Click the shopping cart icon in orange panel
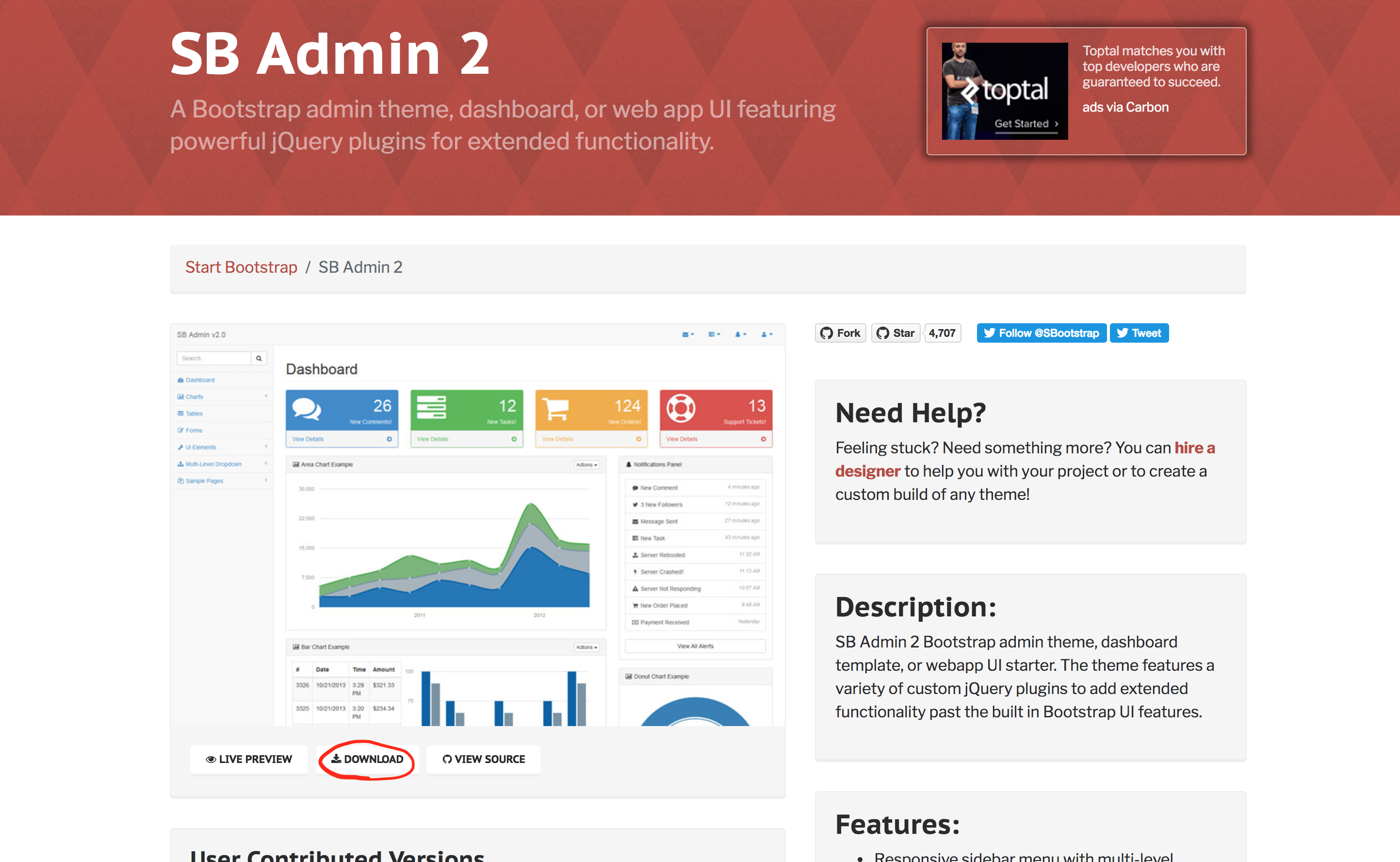Image resolution: width=1400 pixels, height=862 pixels. tap(555, 408)
